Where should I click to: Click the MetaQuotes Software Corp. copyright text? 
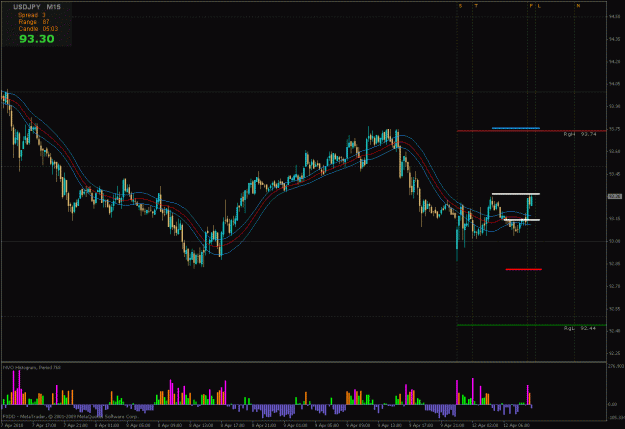pyautogui.click(x=71, y=416)
